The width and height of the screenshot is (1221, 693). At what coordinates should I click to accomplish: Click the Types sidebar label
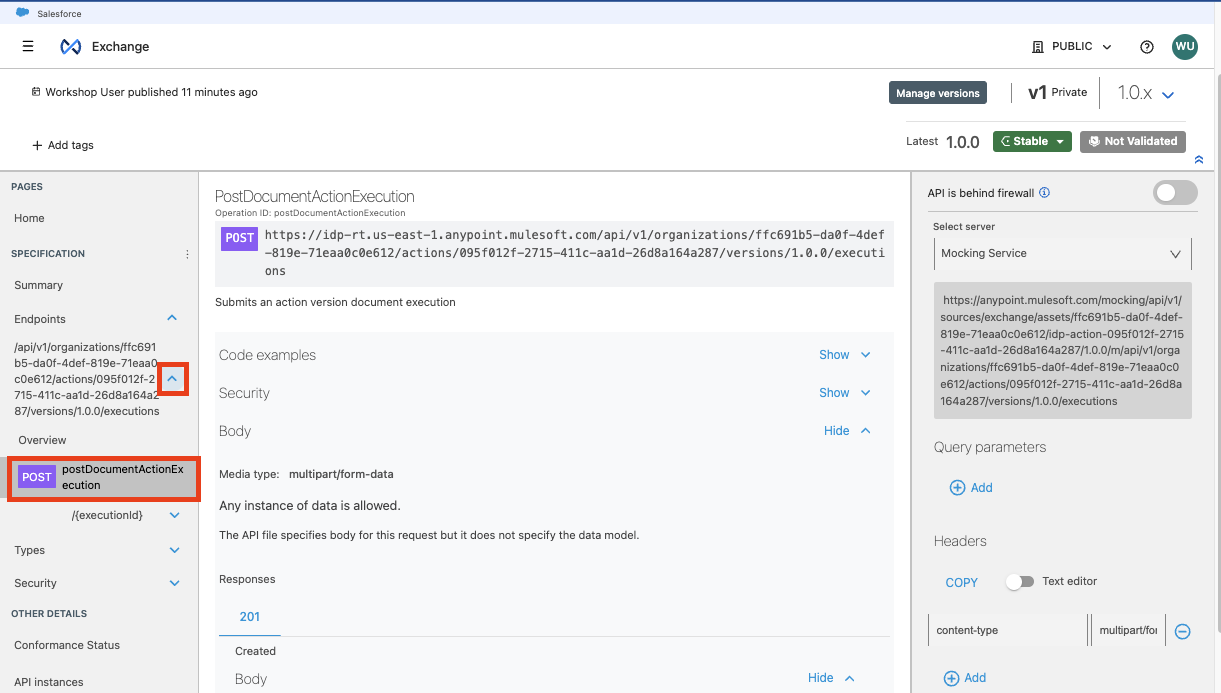[29, 550]
